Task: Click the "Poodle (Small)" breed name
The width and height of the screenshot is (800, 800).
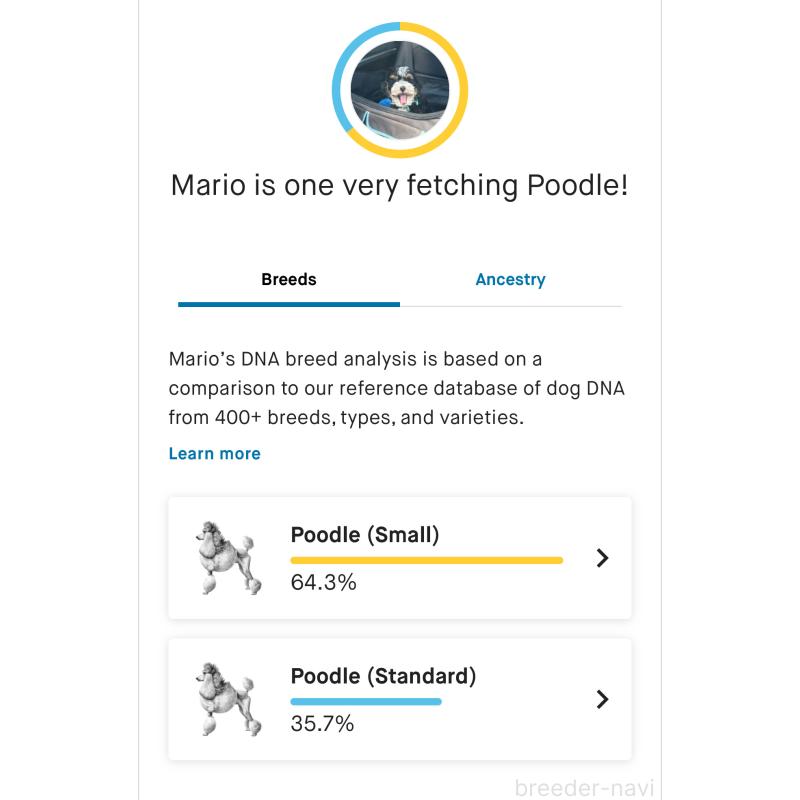Action: tap(365, 535)
